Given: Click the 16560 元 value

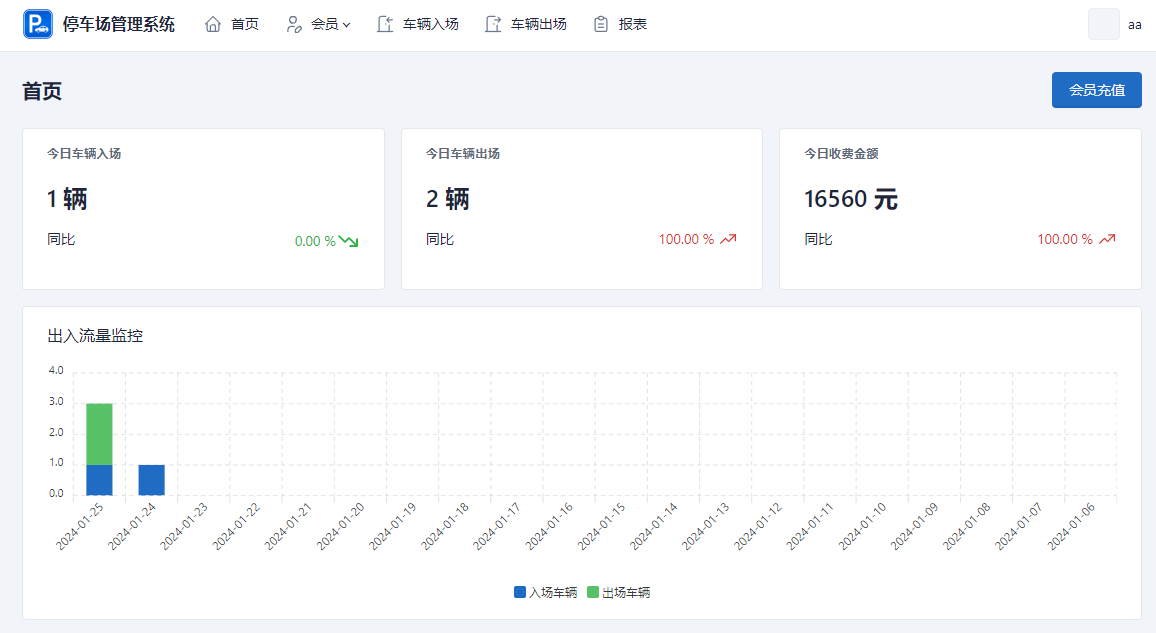Looking at the screenshot, I should [x=851, y=199].
